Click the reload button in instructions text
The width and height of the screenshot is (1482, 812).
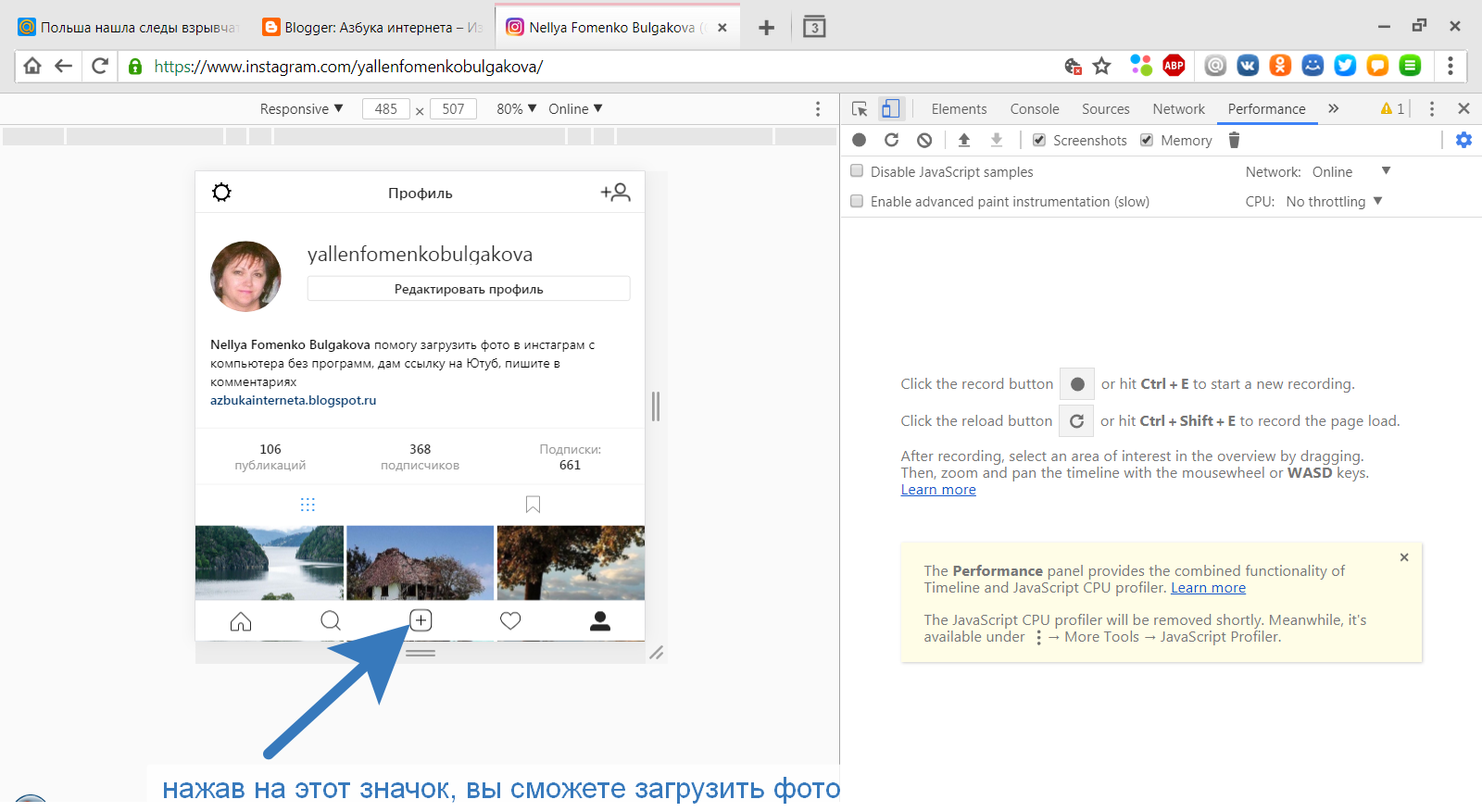click(x=1076, y=421)
